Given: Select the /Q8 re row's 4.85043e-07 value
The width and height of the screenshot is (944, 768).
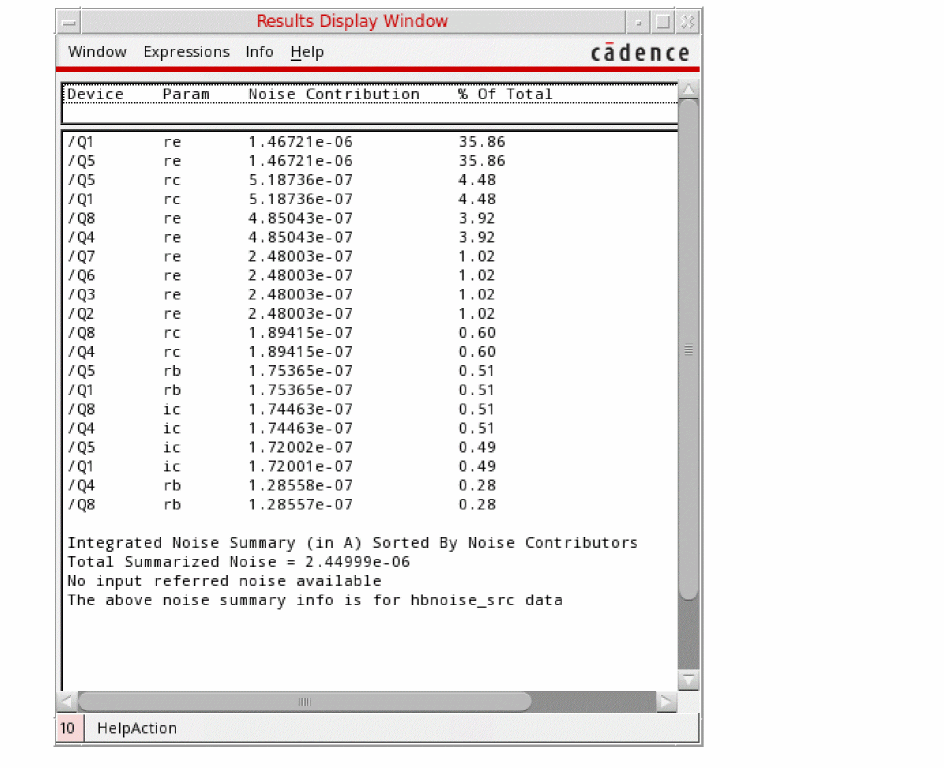Looking at the screenshot, I should [x=300, y=218].
